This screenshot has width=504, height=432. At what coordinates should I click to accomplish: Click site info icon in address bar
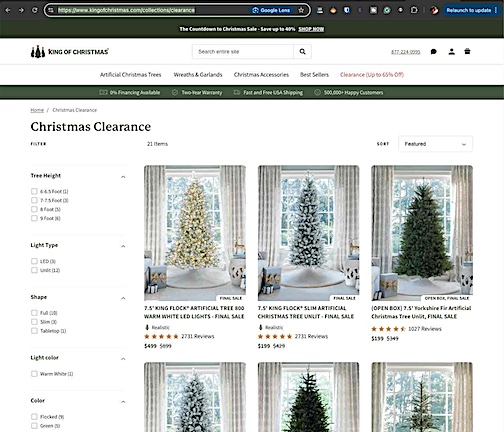click(x=51, y=10)
